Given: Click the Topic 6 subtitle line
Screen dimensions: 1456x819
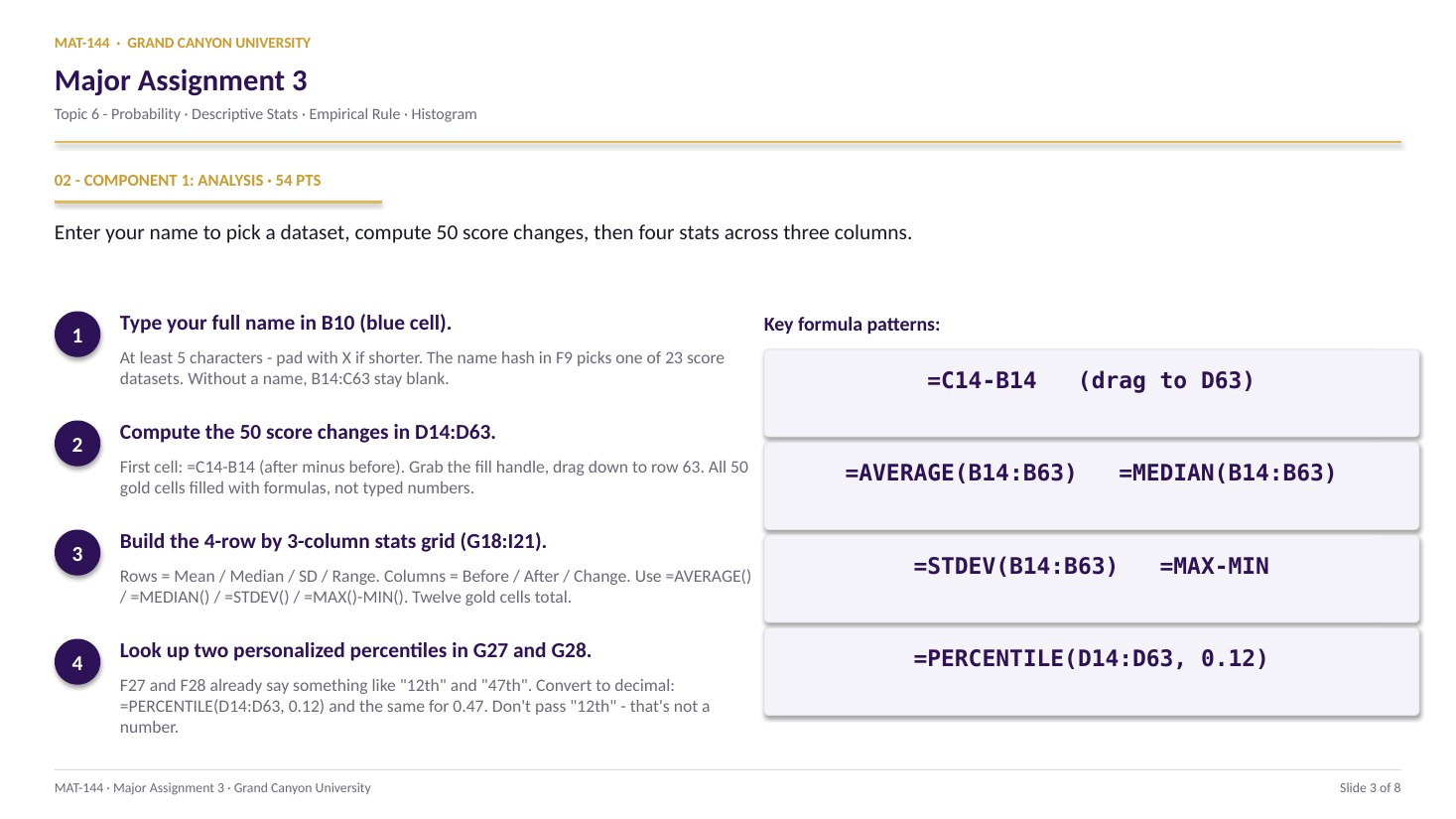Looking at the screenshot, I should 266,114.
